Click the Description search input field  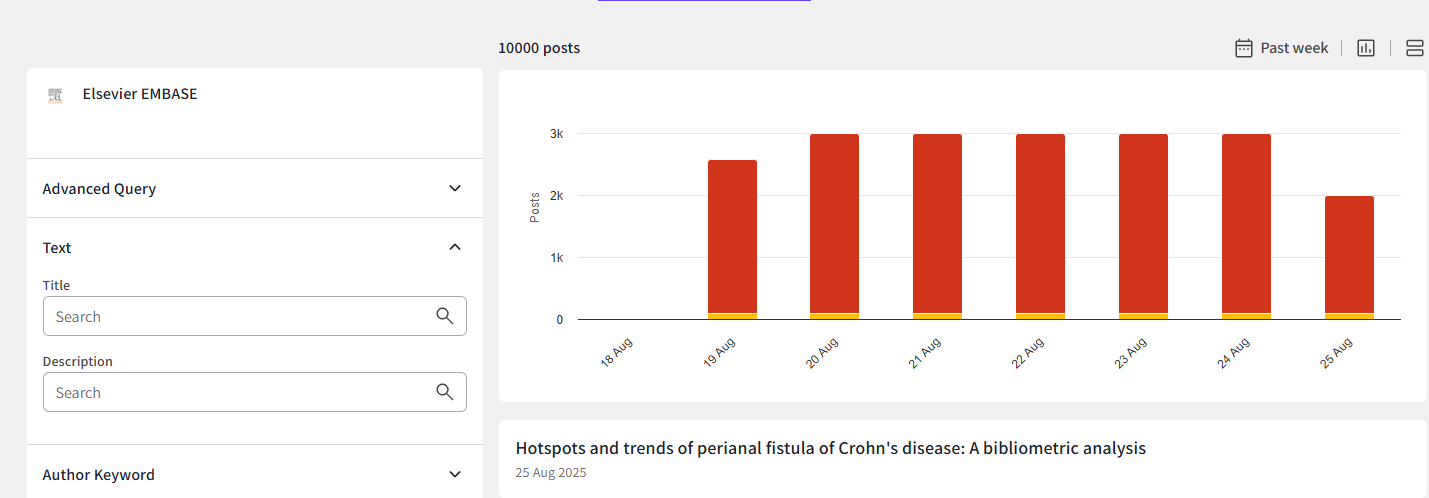click(x=240, y=392)
